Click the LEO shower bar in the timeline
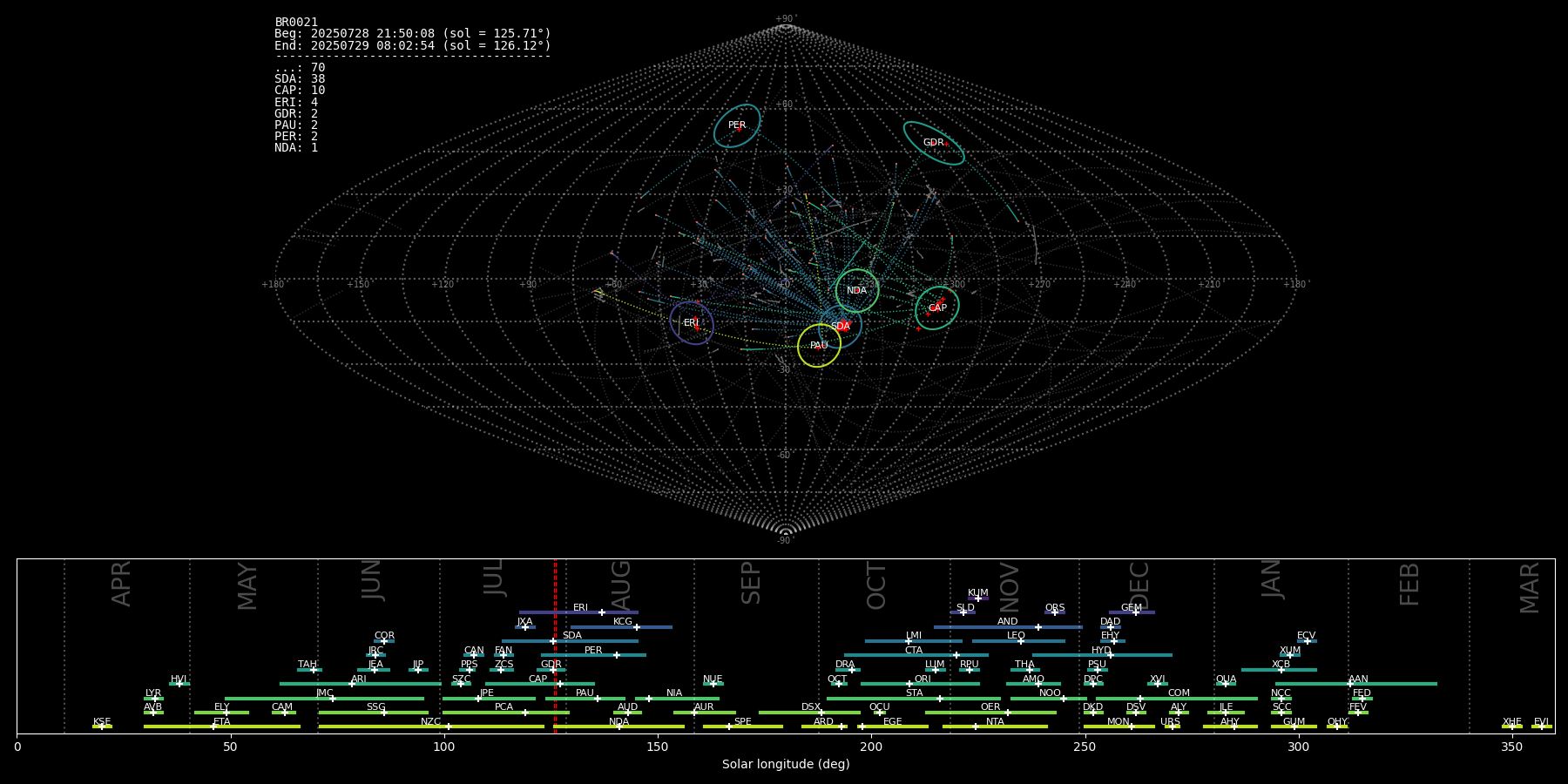1568x784 pixels. tap(1018, 641)
